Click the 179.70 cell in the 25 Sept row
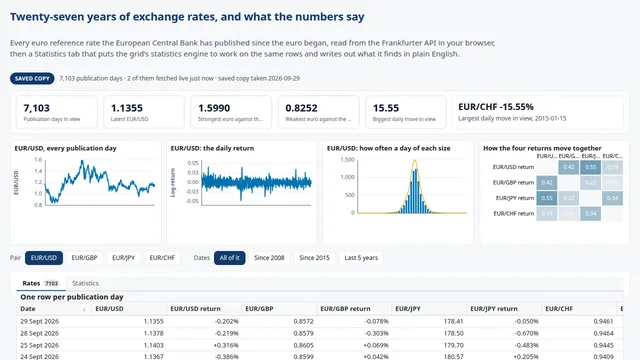The width and height of the screenshot is (640, 360). pyautogui.click(x=429, y=345)
